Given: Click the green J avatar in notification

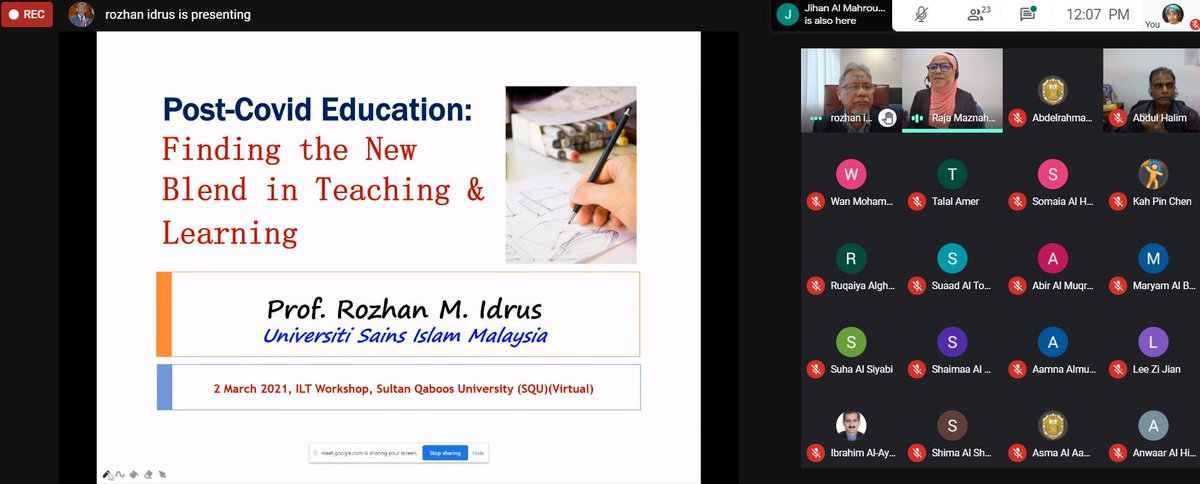Looking at the screenshot, I should [x=788, y=14].
